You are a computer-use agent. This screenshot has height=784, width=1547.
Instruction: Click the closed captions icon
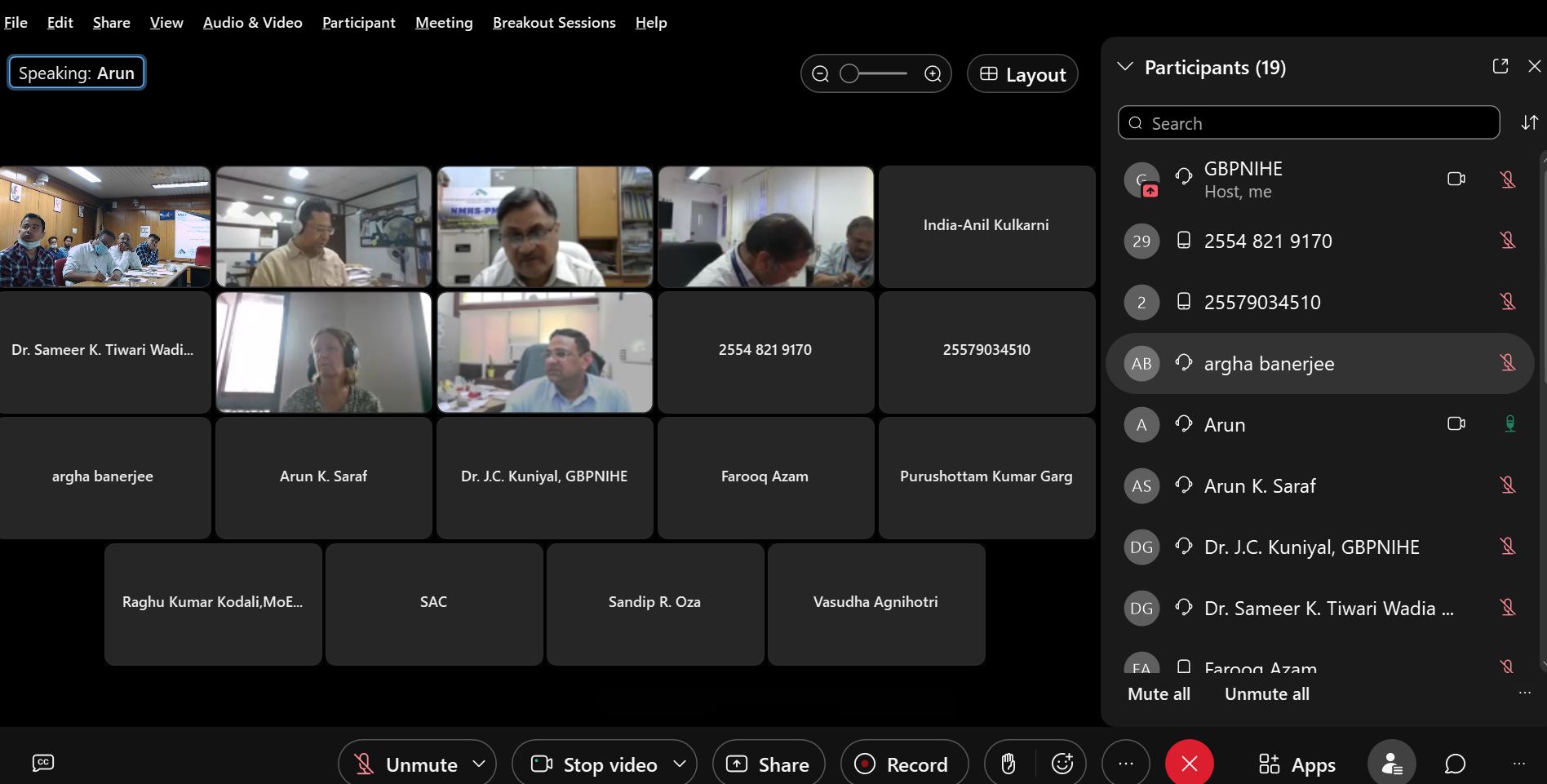pyautogui.click(x=43, y=763)
